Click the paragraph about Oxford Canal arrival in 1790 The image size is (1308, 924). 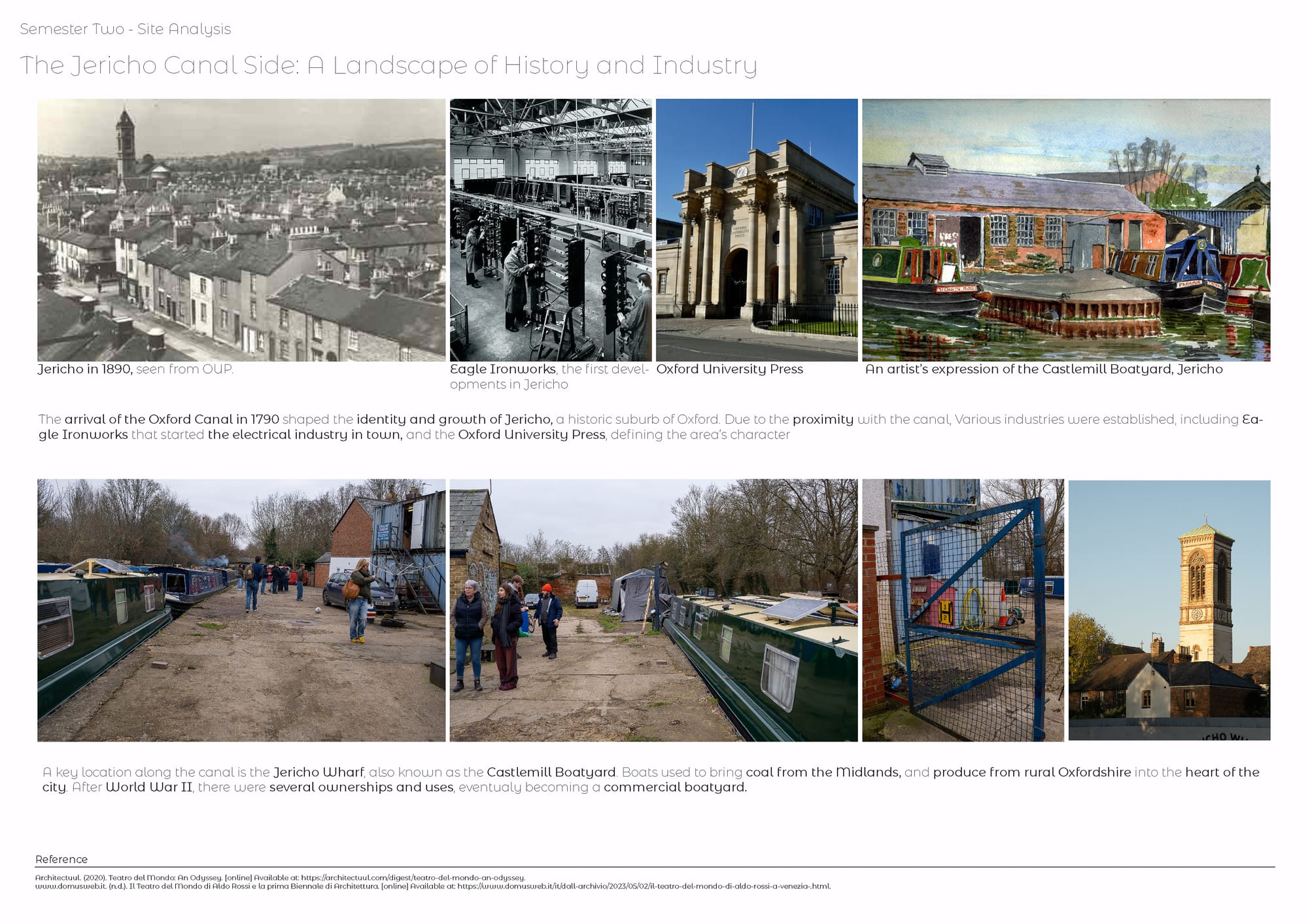(650, 426)
